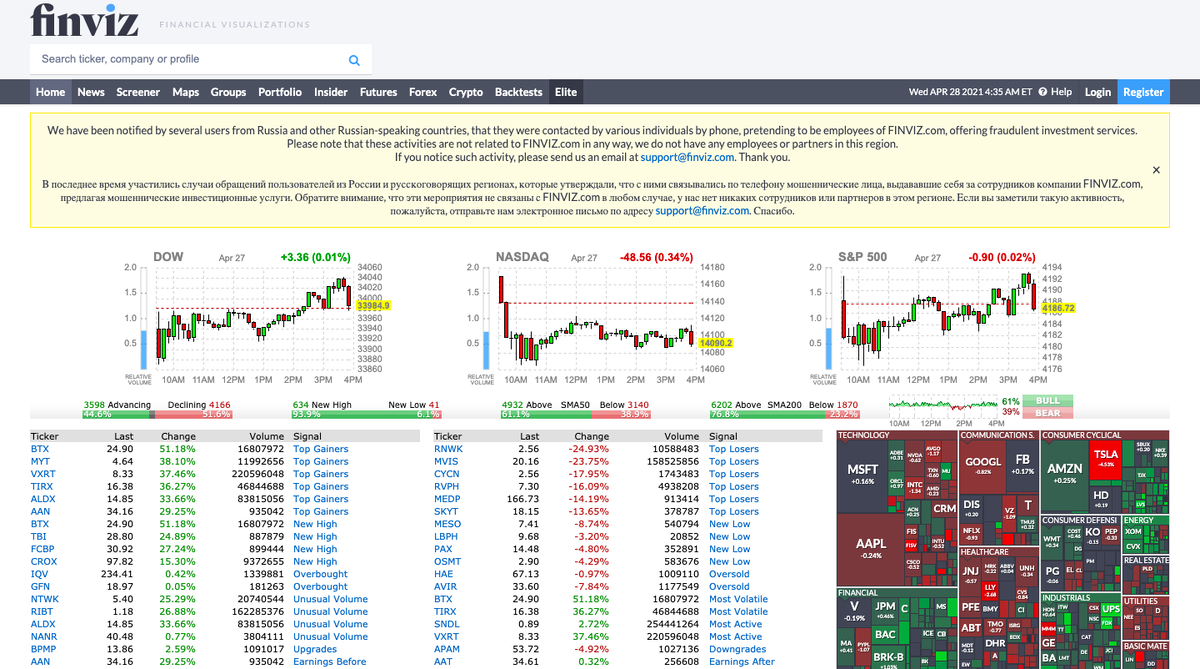Click the first support@finviz.com email link
This screenshot has height=669, width=1200.
coord(688,157)
